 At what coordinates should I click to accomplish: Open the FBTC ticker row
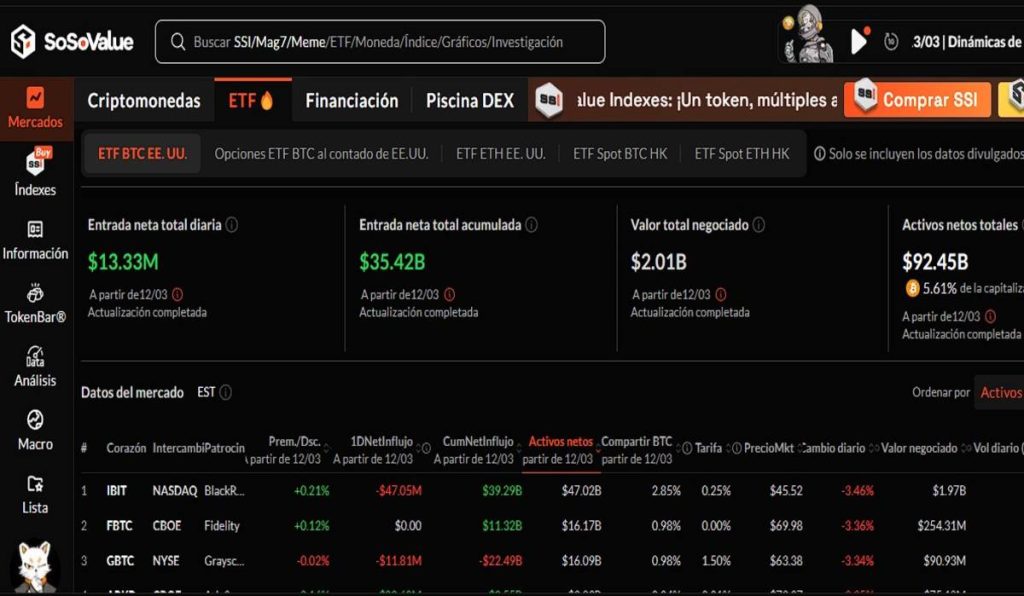click(119, 525)
